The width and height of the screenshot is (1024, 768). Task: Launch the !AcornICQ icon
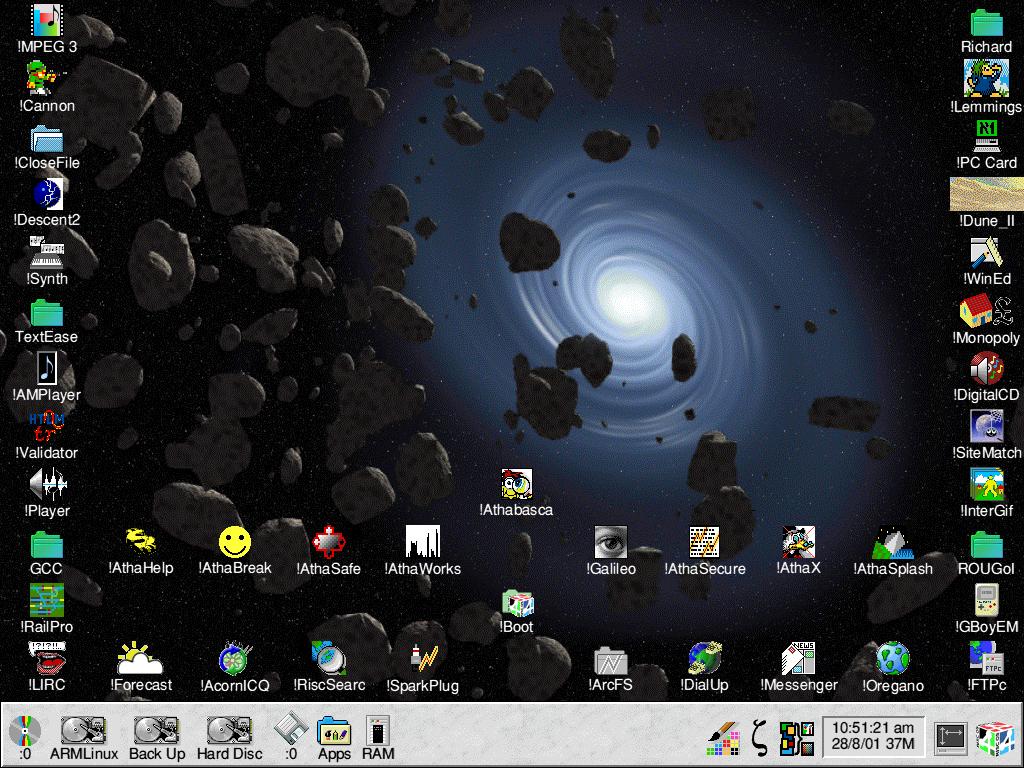(x=234, y=658)
